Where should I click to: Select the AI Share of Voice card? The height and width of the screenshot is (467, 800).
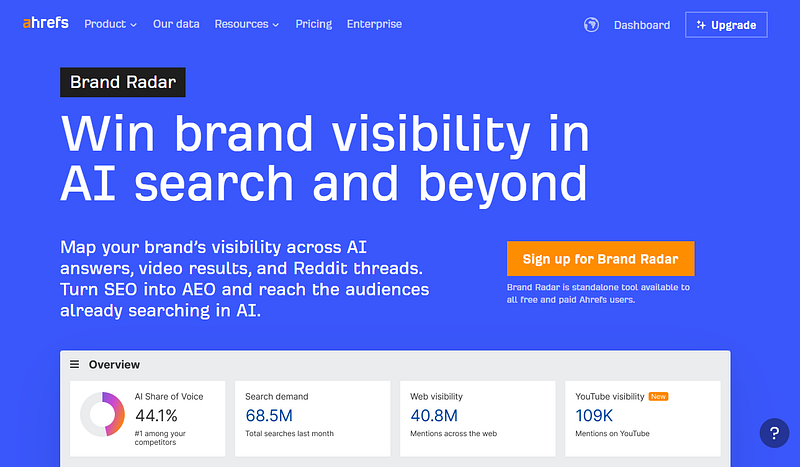pos(147,419)
